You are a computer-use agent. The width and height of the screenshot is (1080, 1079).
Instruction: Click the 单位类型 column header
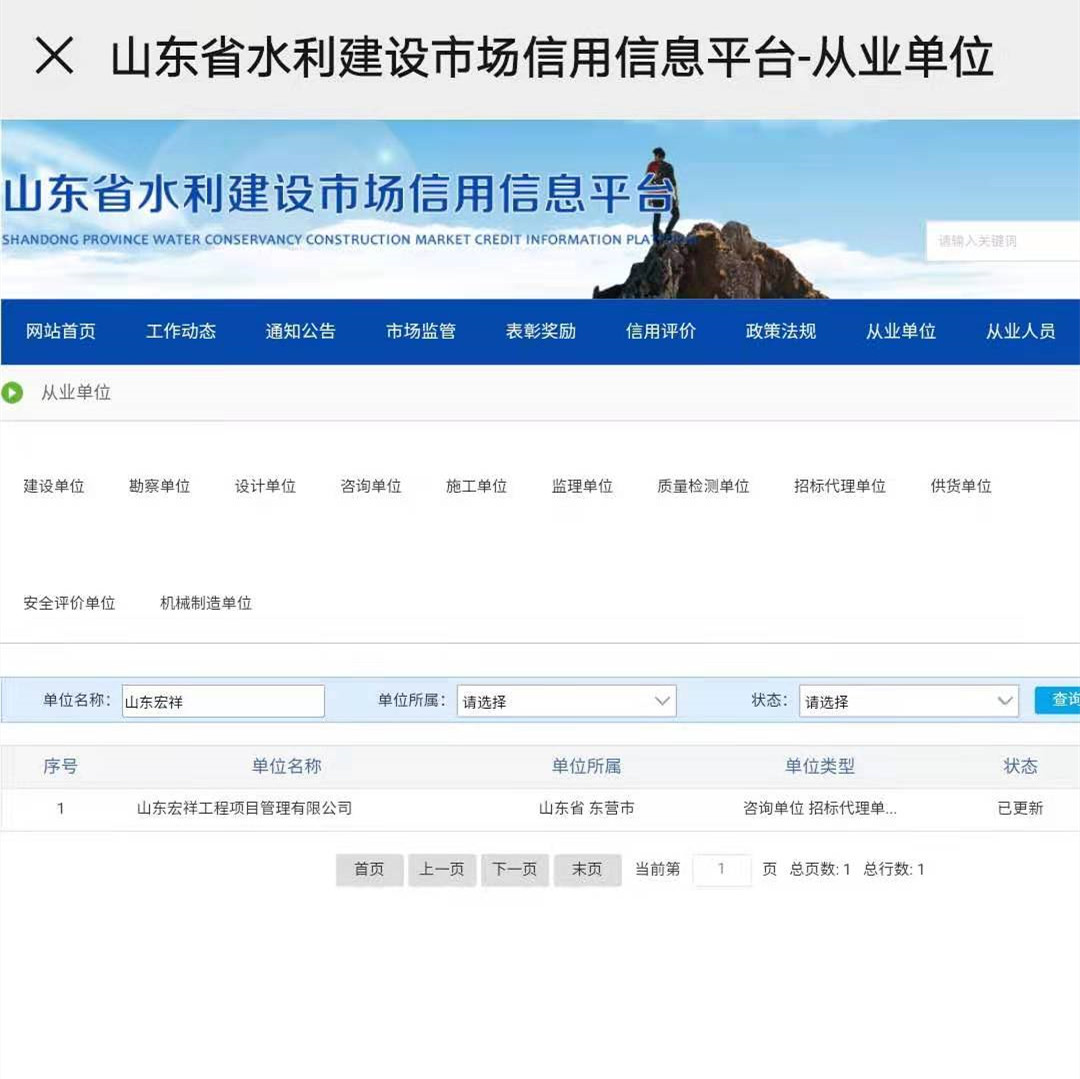tap(820, 766)
